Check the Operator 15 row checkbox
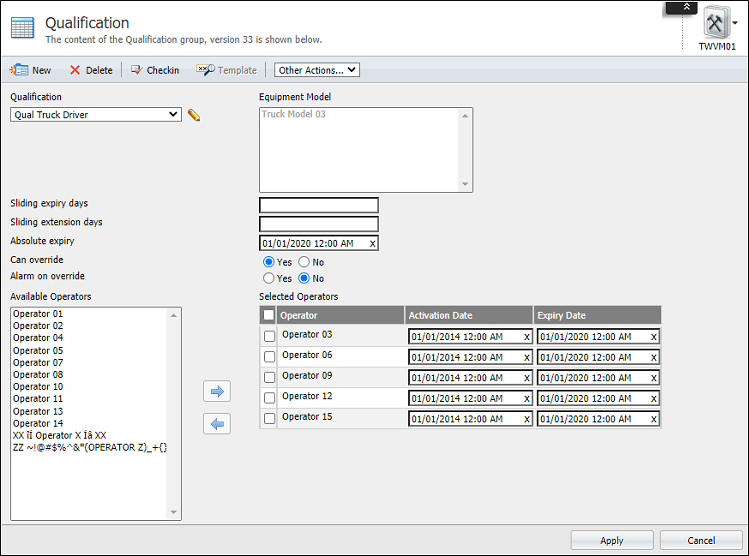Screen dimensions: 749x556 (269, 418)
